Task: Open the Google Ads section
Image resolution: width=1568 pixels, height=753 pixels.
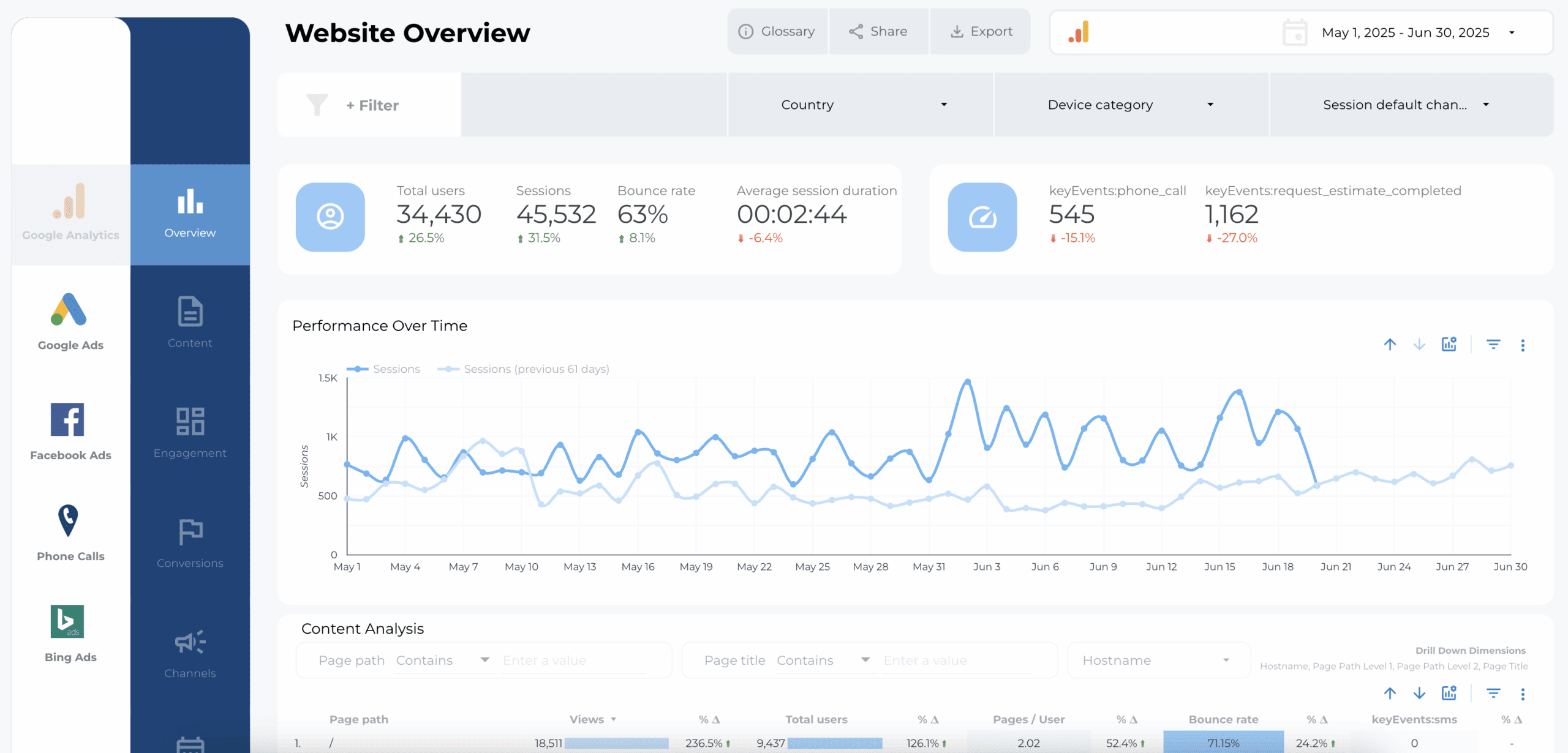Action: pyautogui.click(x=70, y=321)
